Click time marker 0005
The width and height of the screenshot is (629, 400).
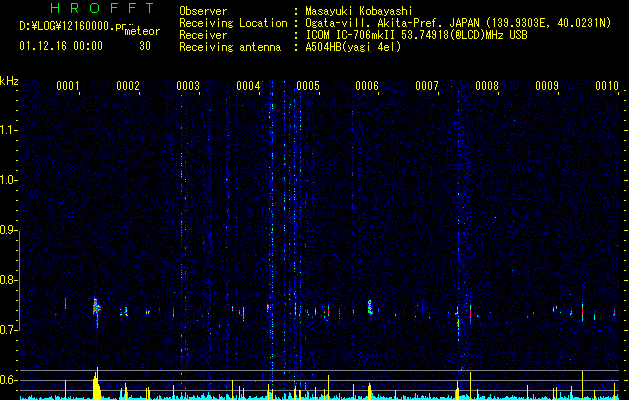(x=308, y=85)
